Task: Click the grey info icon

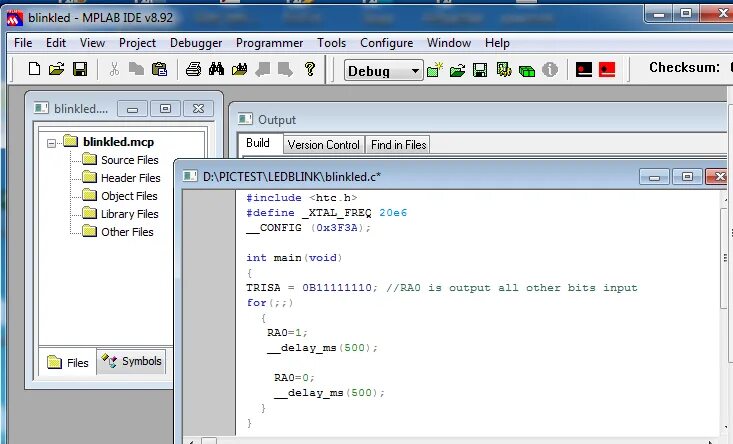Action: (x=550, y=70)
